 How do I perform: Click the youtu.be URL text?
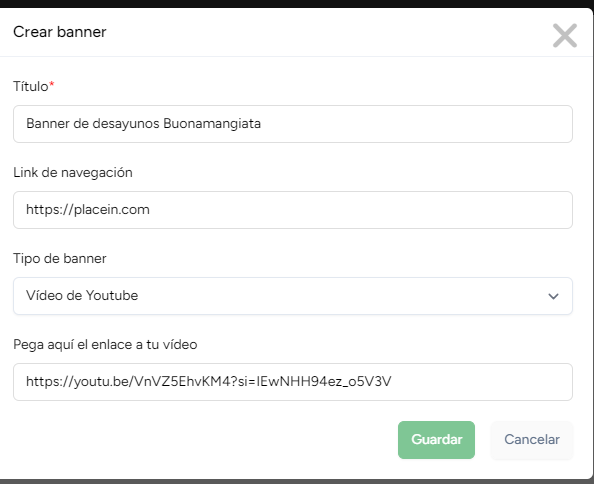[x=209, y=381]
